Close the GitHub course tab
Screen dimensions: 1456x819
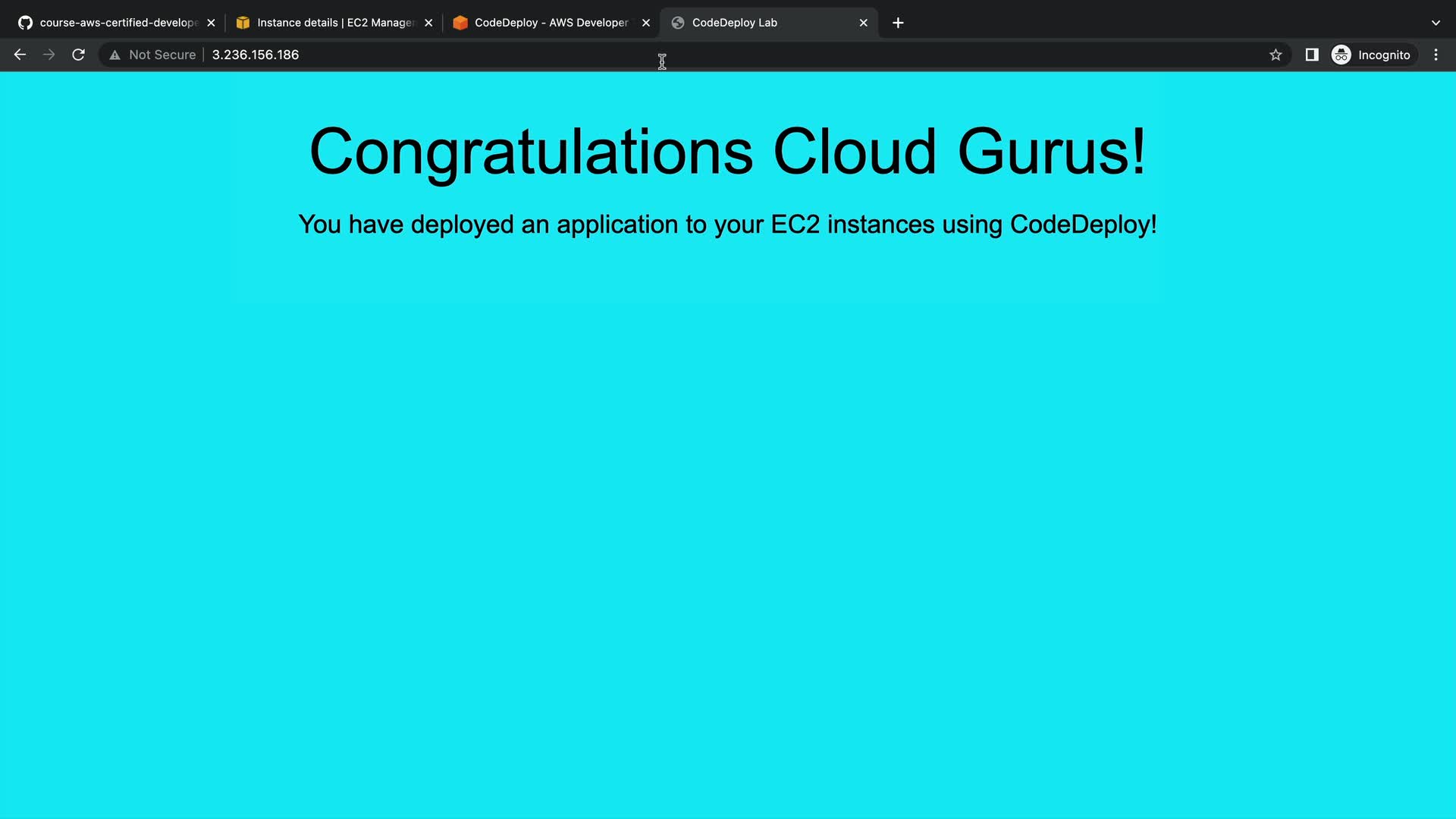pyautogui.click(x=211, y=23)
